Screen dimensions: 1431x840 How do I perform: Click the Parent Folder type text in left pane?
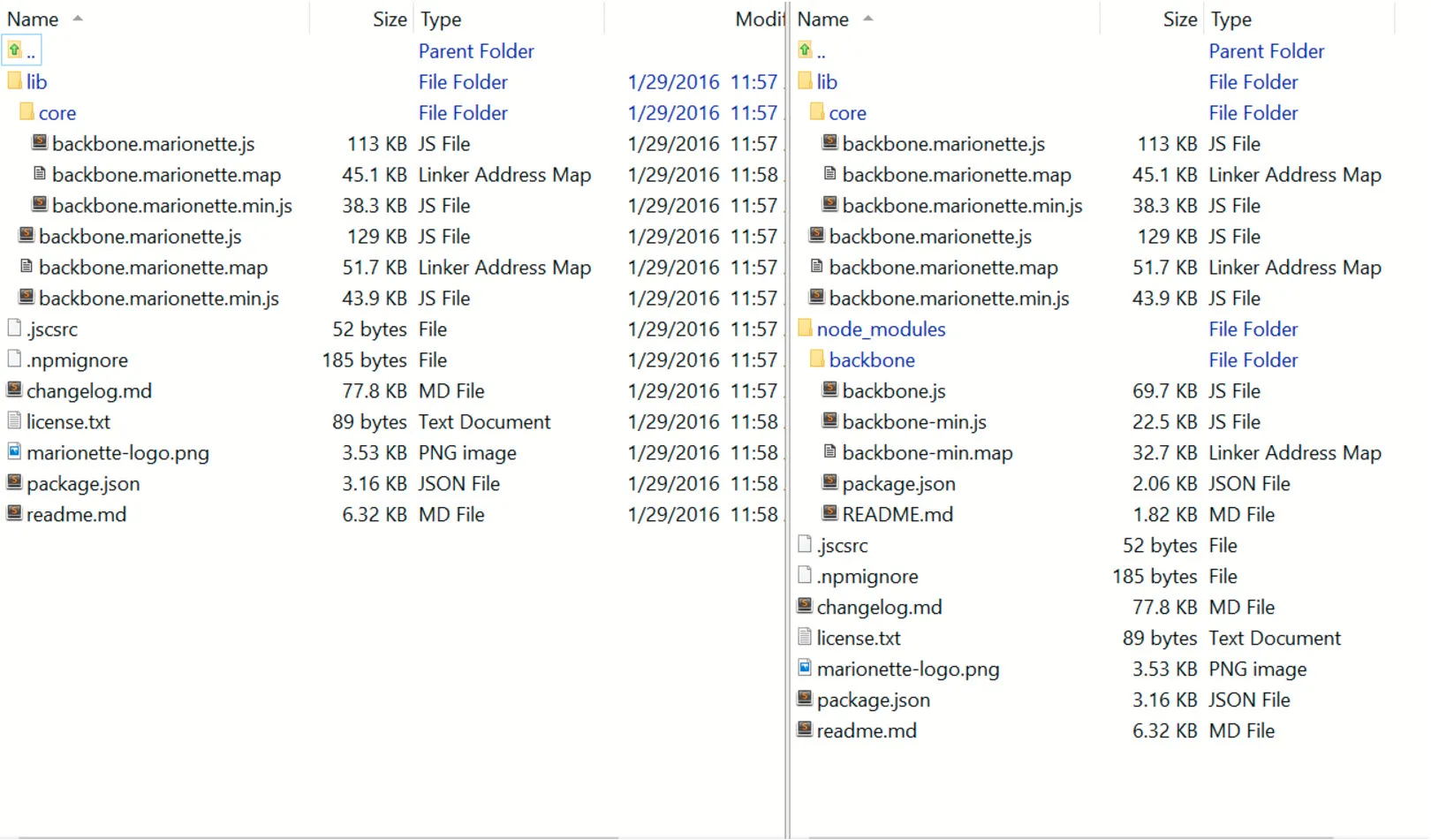point(477,51)
